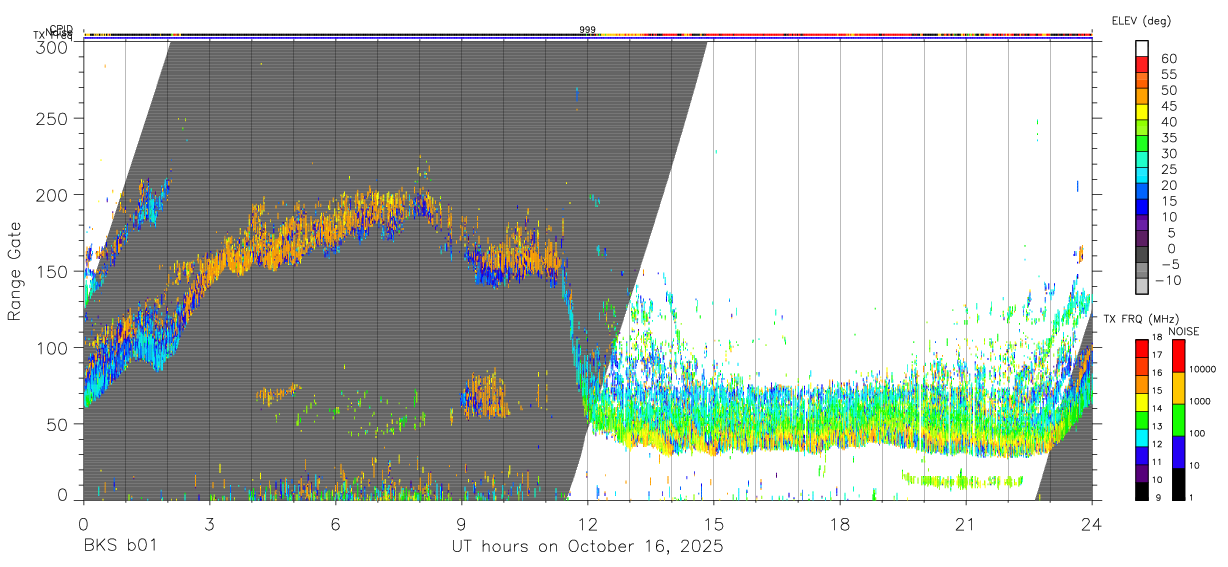Pick the yellow segment of the ELEV color bar

(x=1143, y=111)
